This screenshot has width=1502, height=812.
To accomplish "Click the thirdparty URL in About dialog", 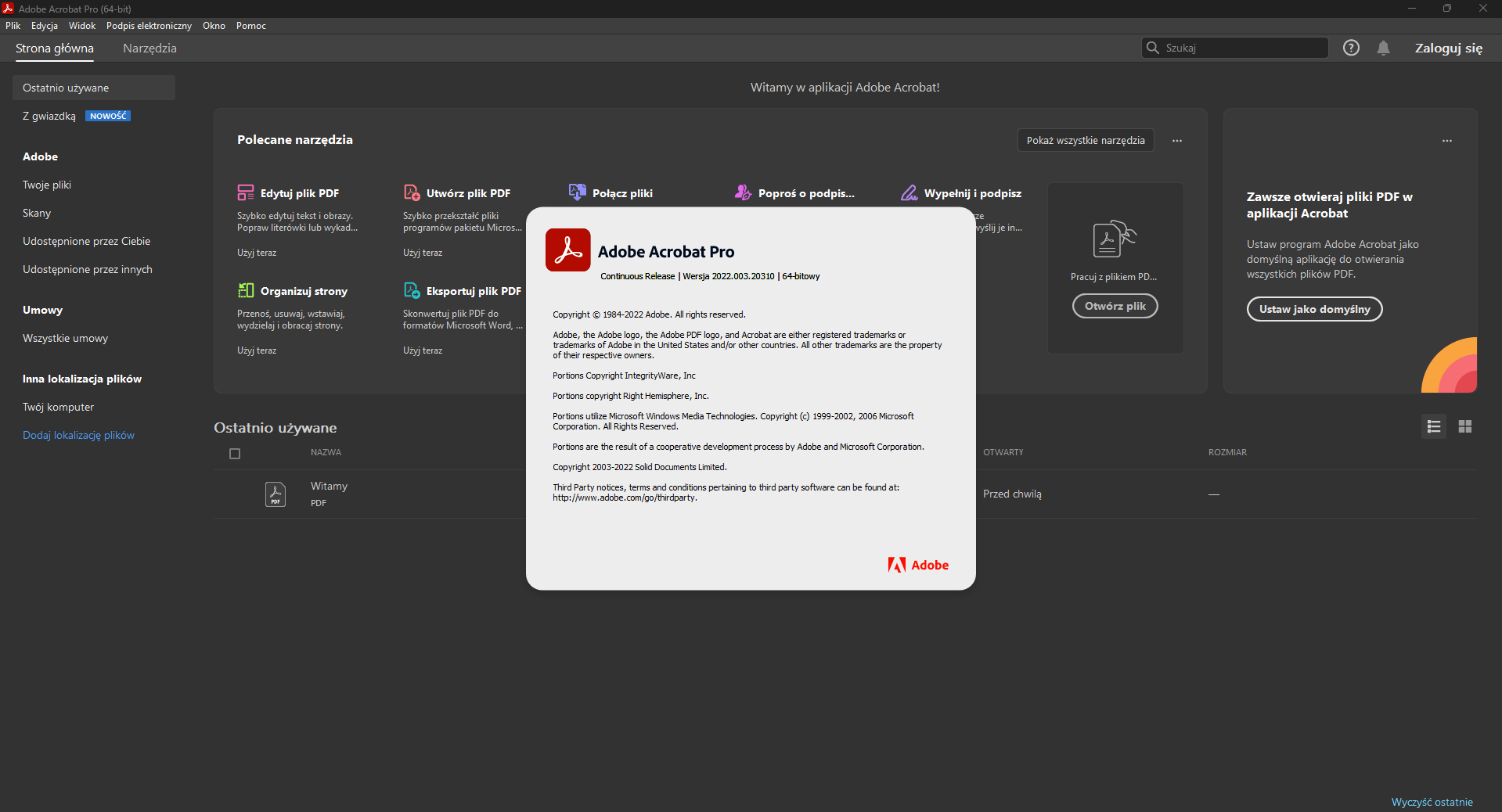I will 625,498.
